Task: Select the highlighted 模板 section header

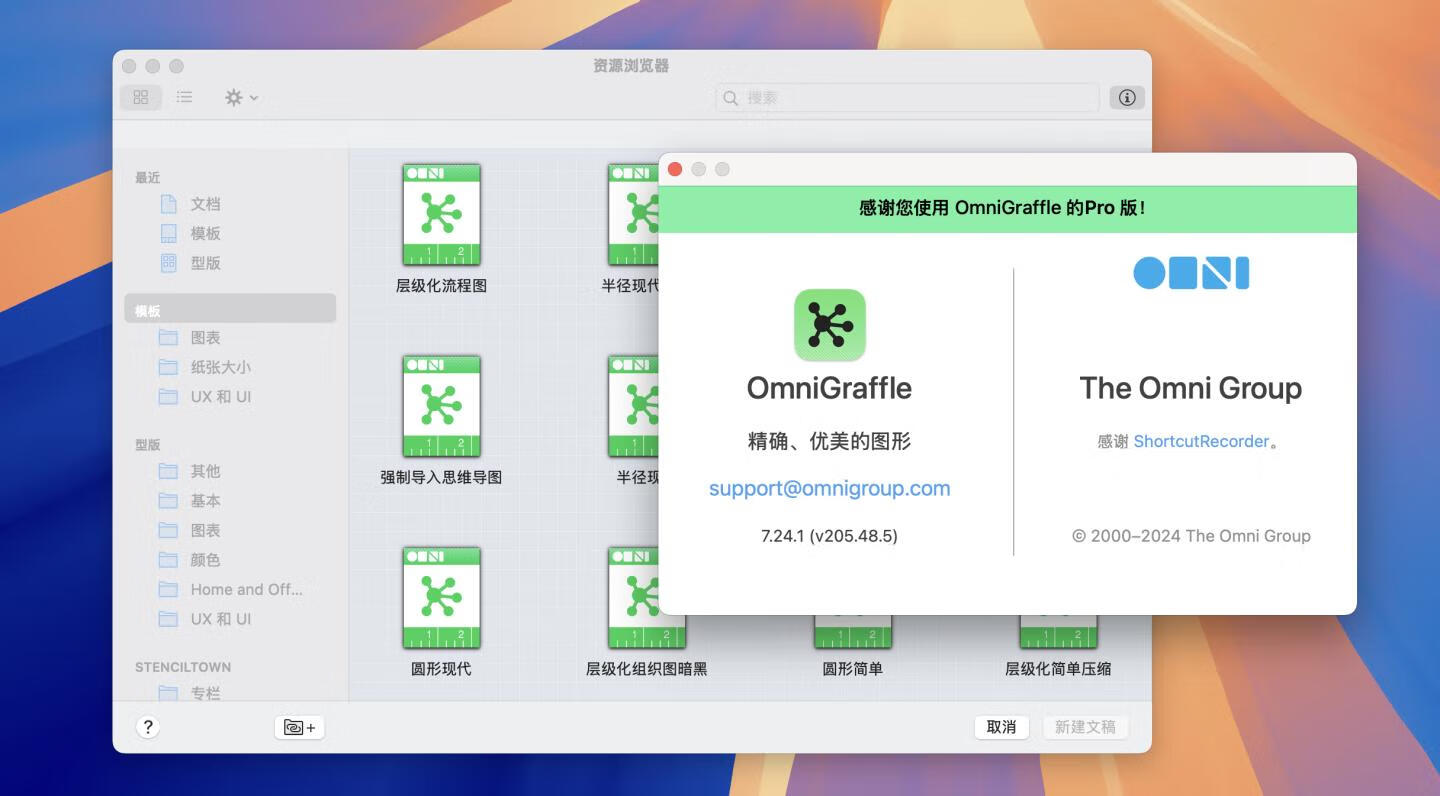Action: pyautogui.click(x=230, y=309)
